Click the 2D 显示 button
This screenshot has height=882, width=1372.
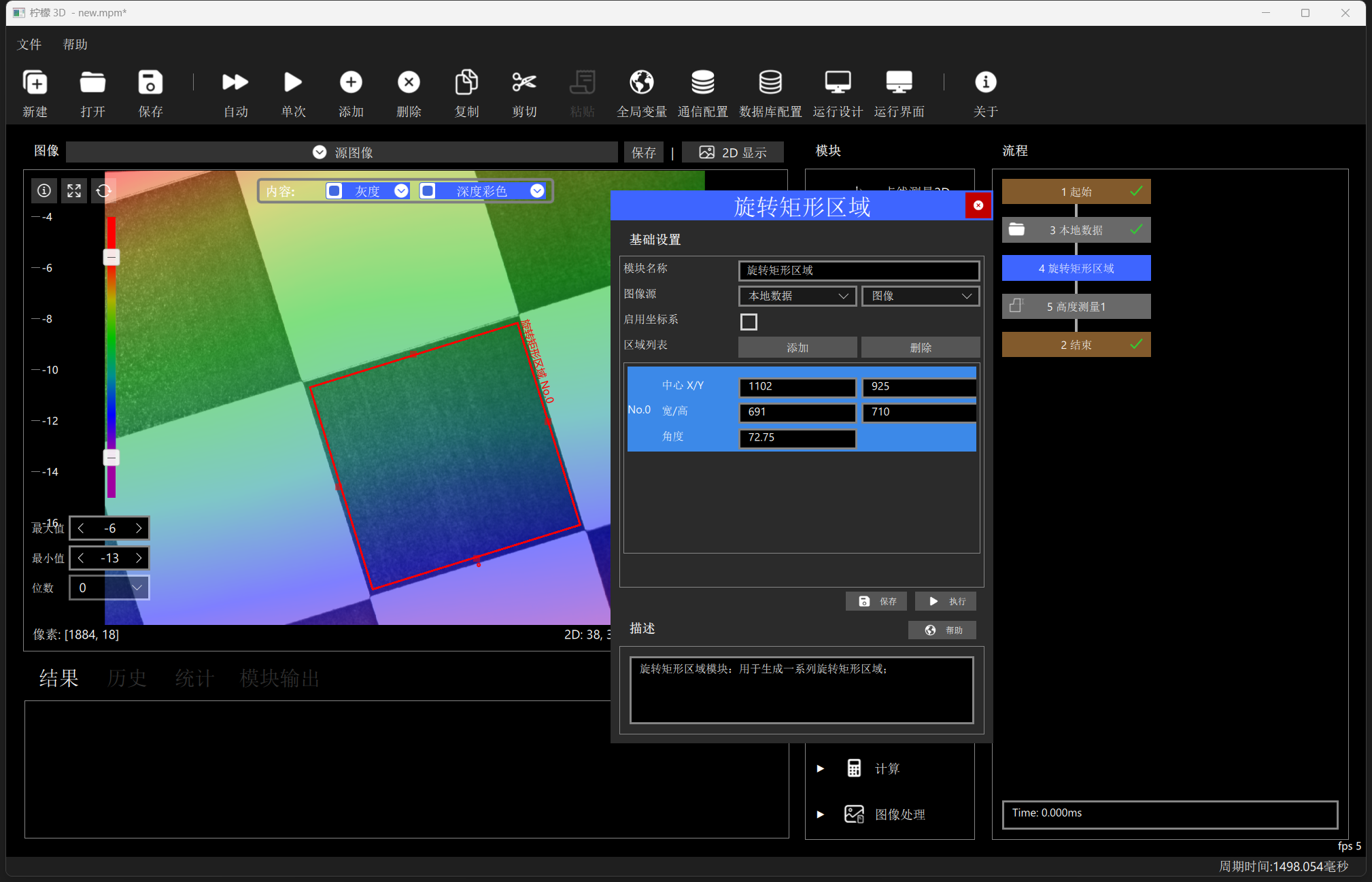[x=733, y=152]
